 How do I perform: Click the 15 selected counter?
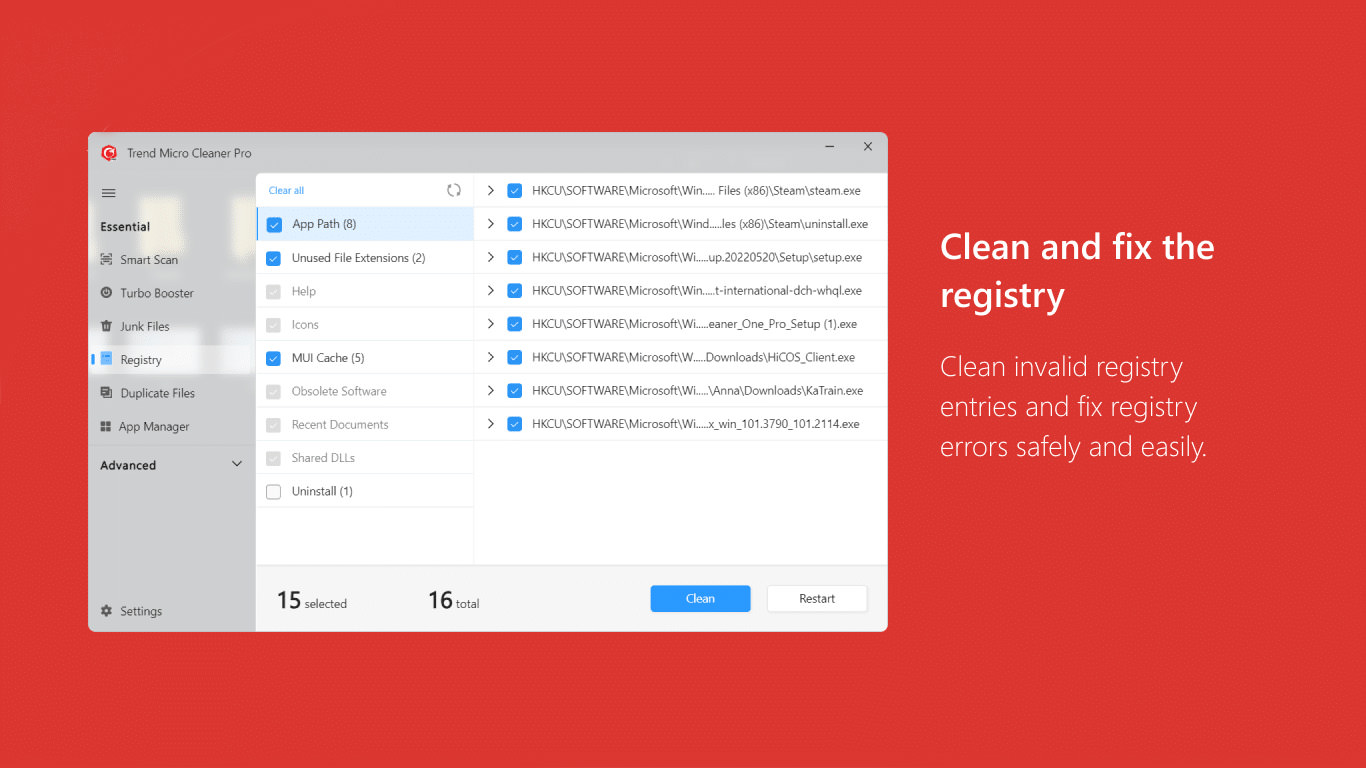click(x=312, y=600)
